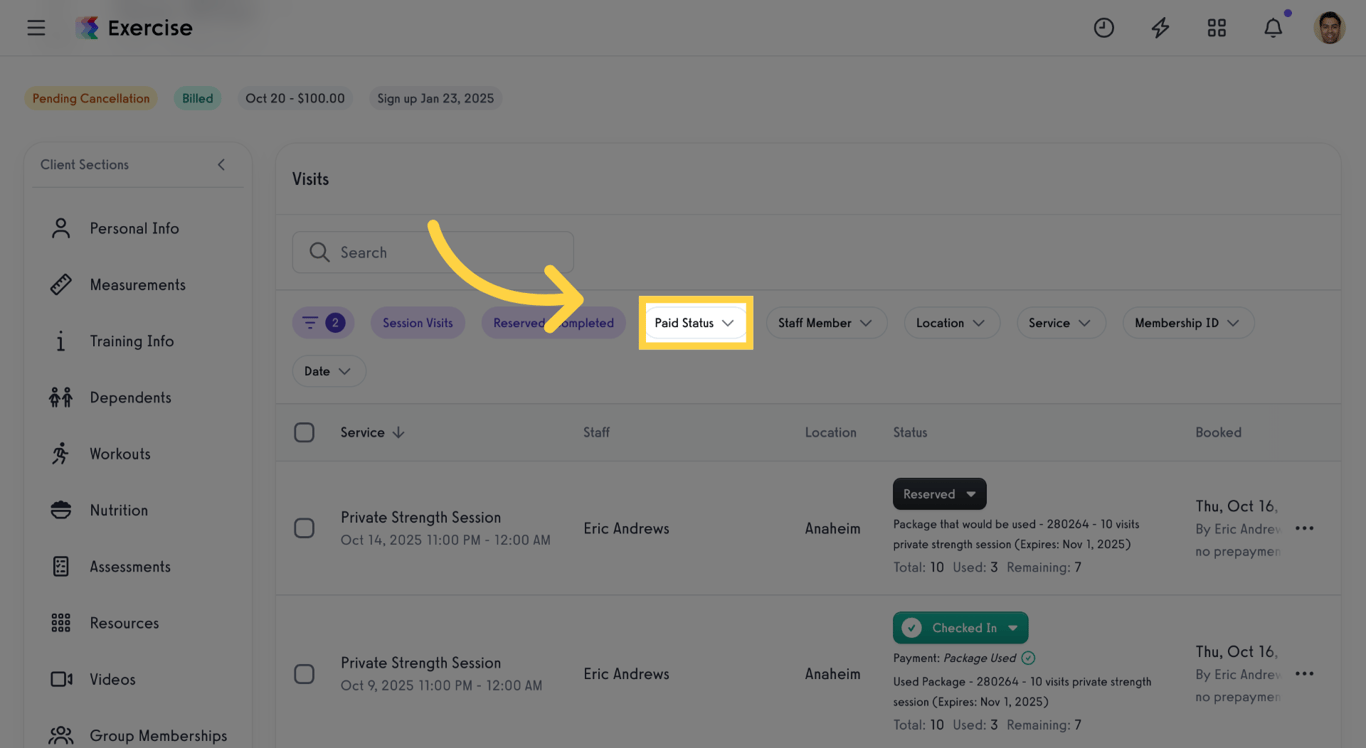The image size is (1366, 748).
Task: Check the select-all checkbox in table header
Action: [x=304, y=432]
